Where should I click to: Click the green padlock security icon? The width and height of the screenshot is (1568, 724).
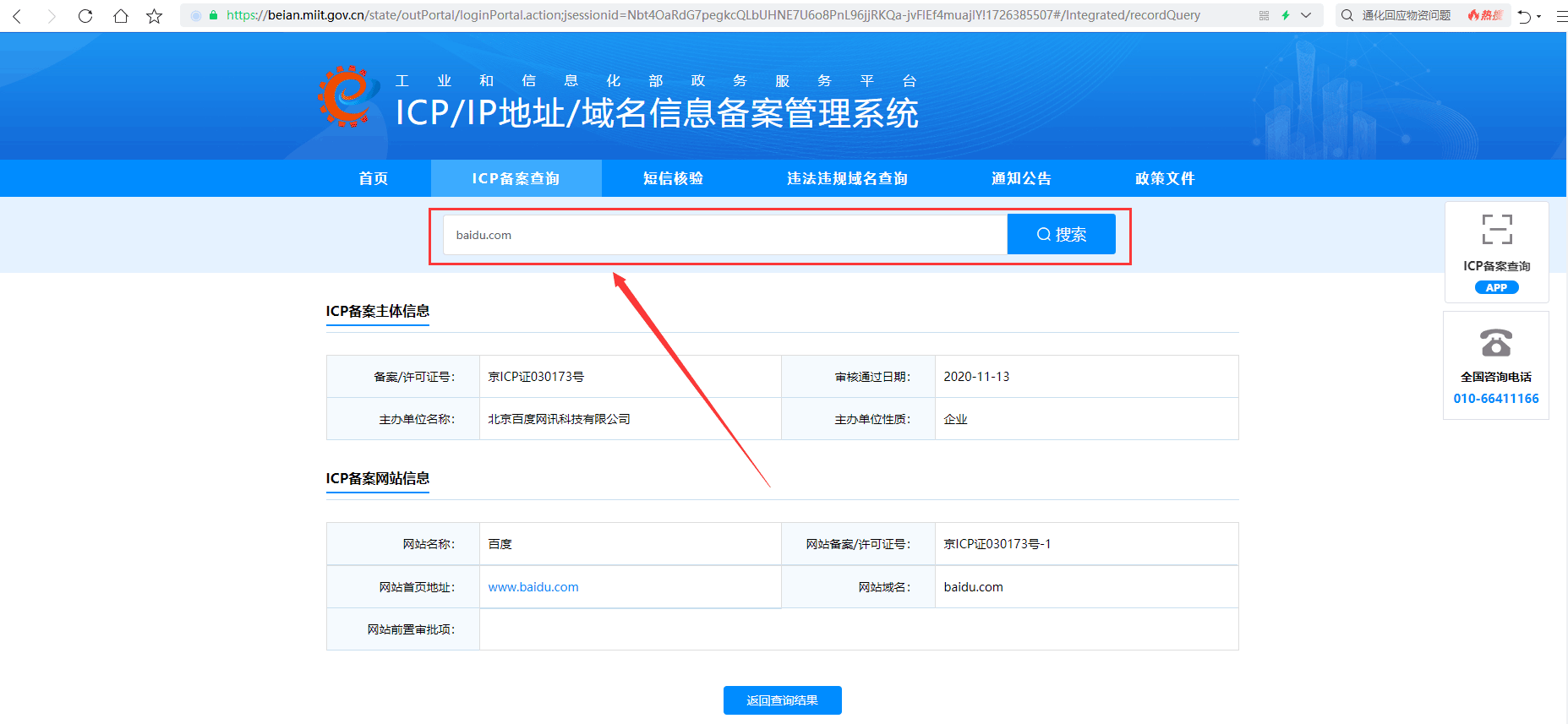(213, 15)
